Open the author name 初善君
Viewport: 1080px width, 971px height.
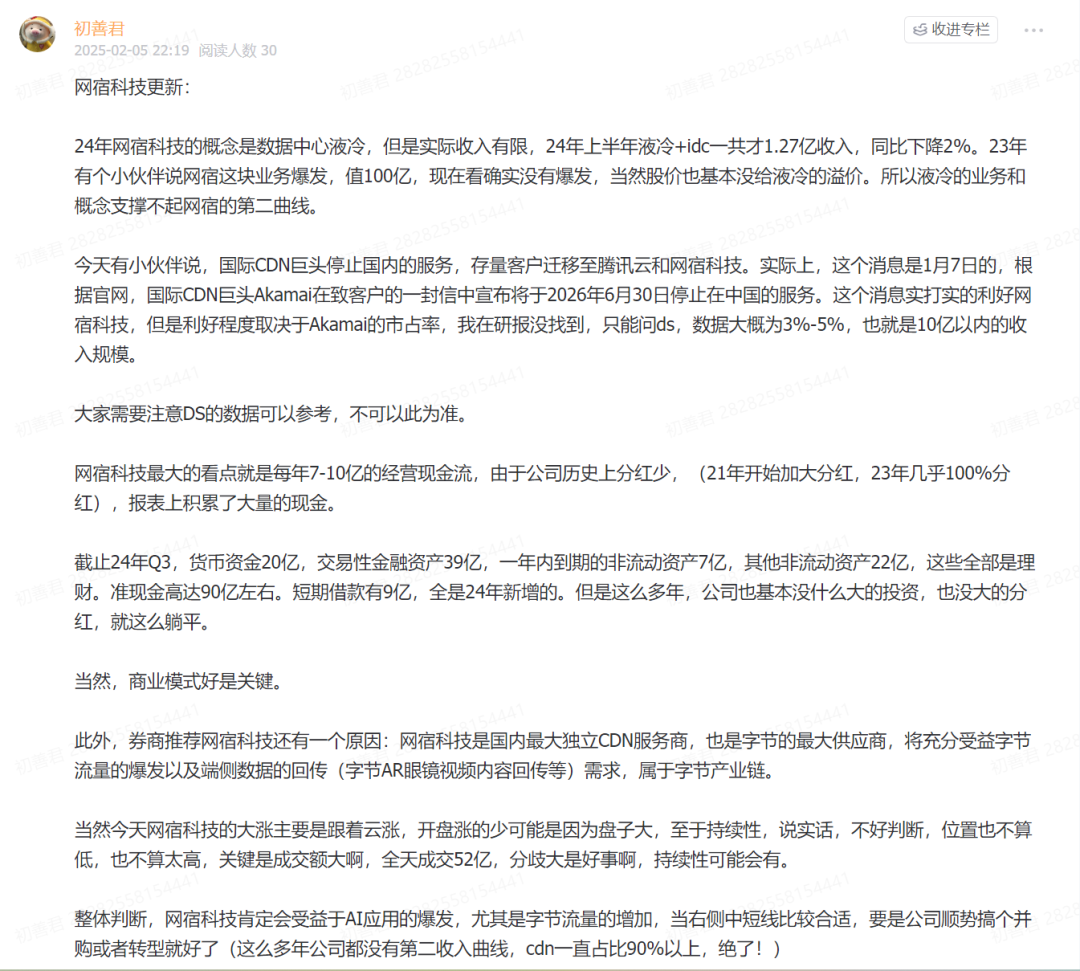tap(99, 28)
